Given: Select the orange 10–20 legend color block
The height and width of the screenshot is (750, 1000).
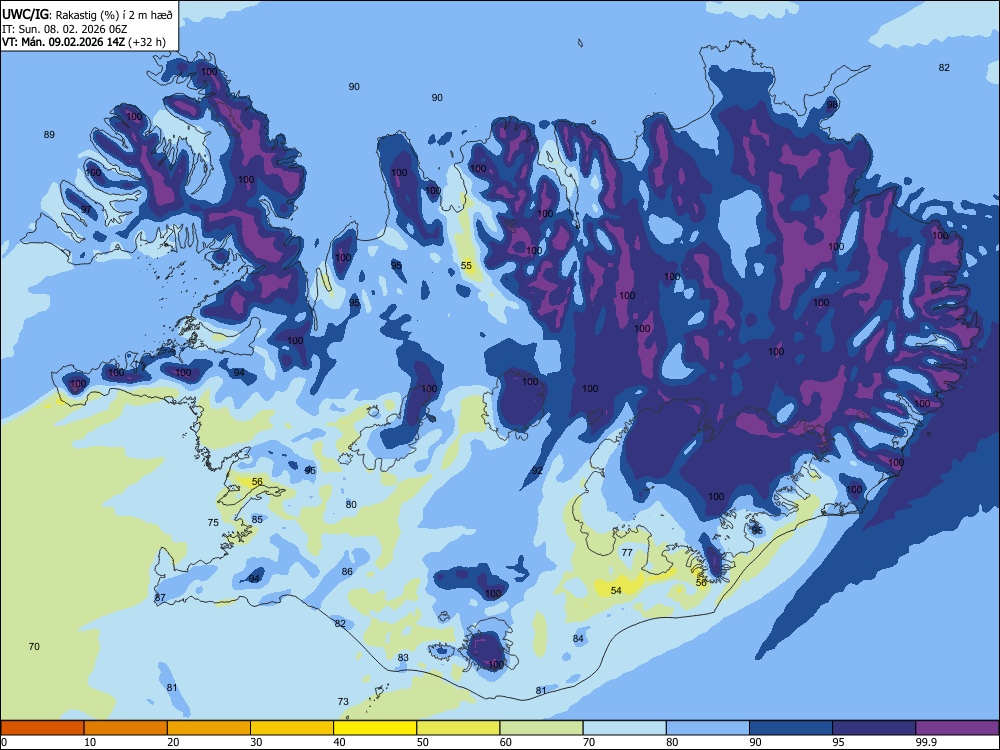Looking at the screenshot, I should tap(126, 728).
